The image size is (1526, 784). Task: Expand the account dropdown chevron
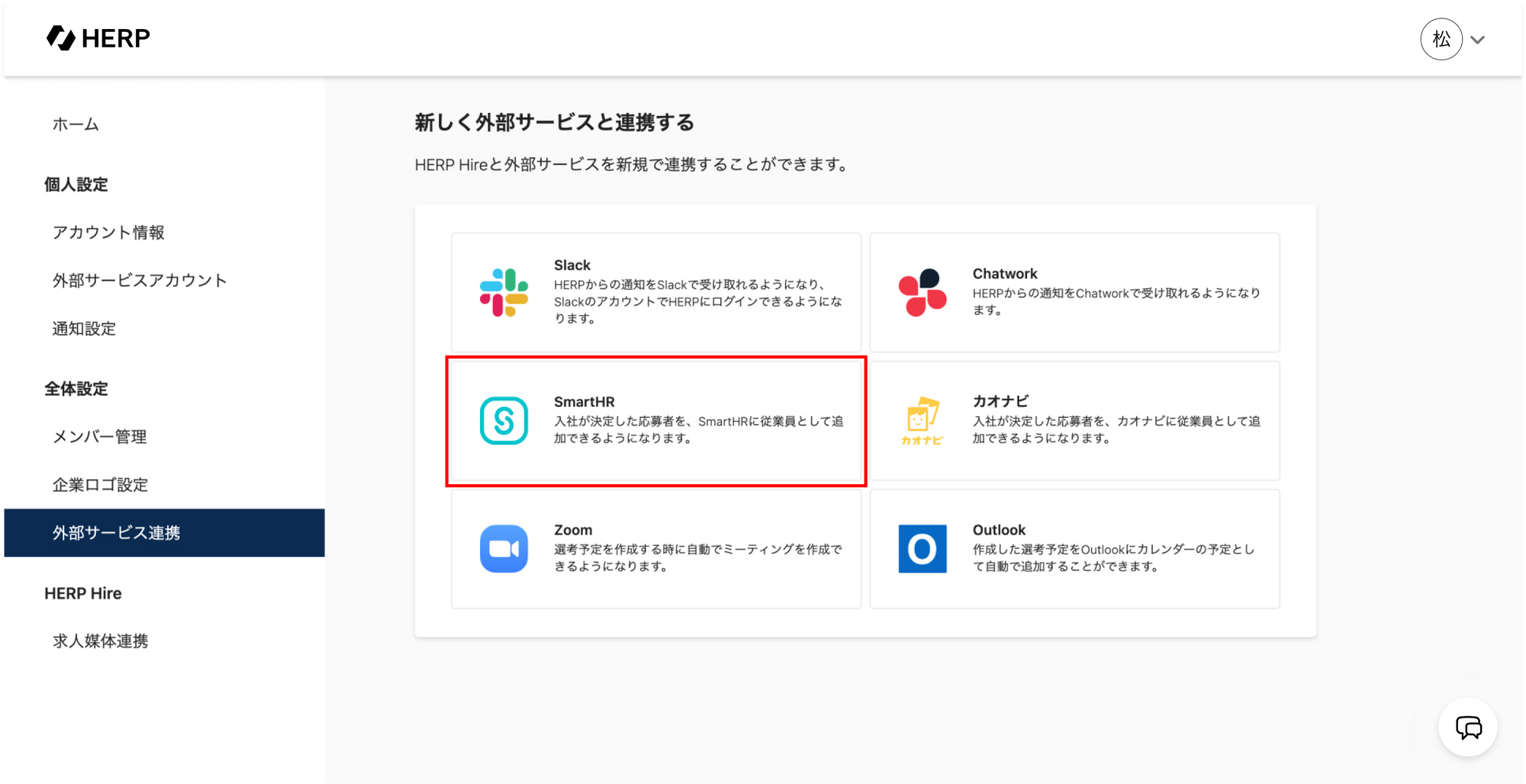(x=1478, y=40)
